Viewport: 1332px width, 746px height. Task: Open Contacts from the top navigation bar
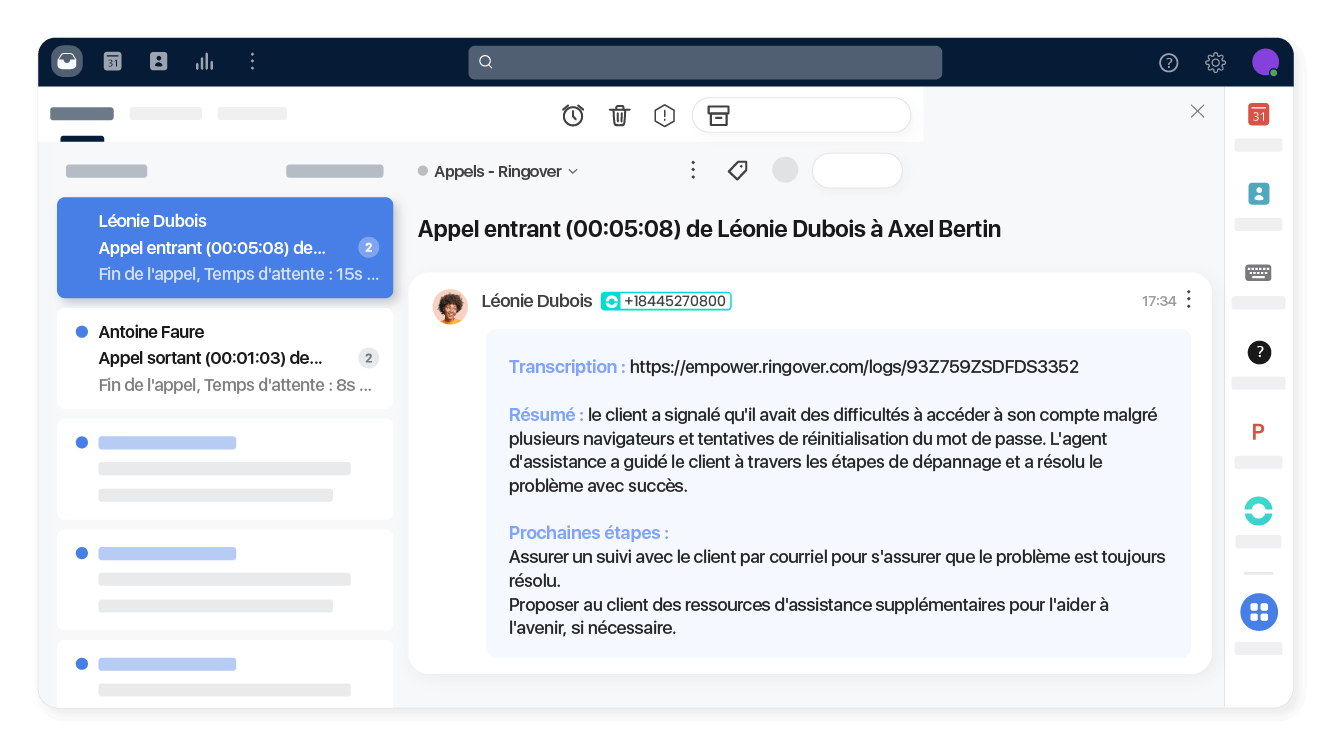(158, 61)
